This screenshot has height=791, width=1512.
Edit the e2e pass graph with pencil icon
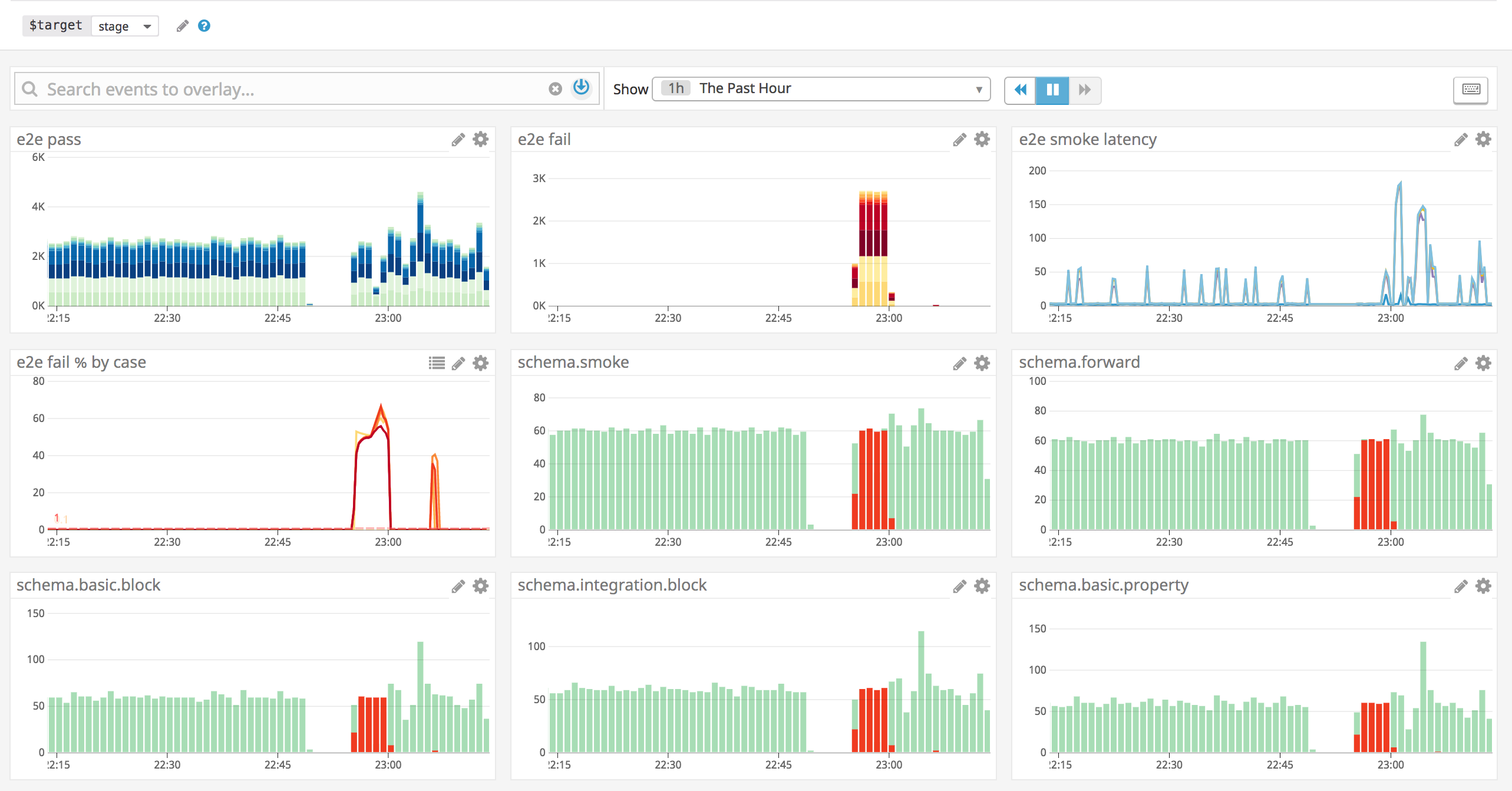tap(458, 140)
